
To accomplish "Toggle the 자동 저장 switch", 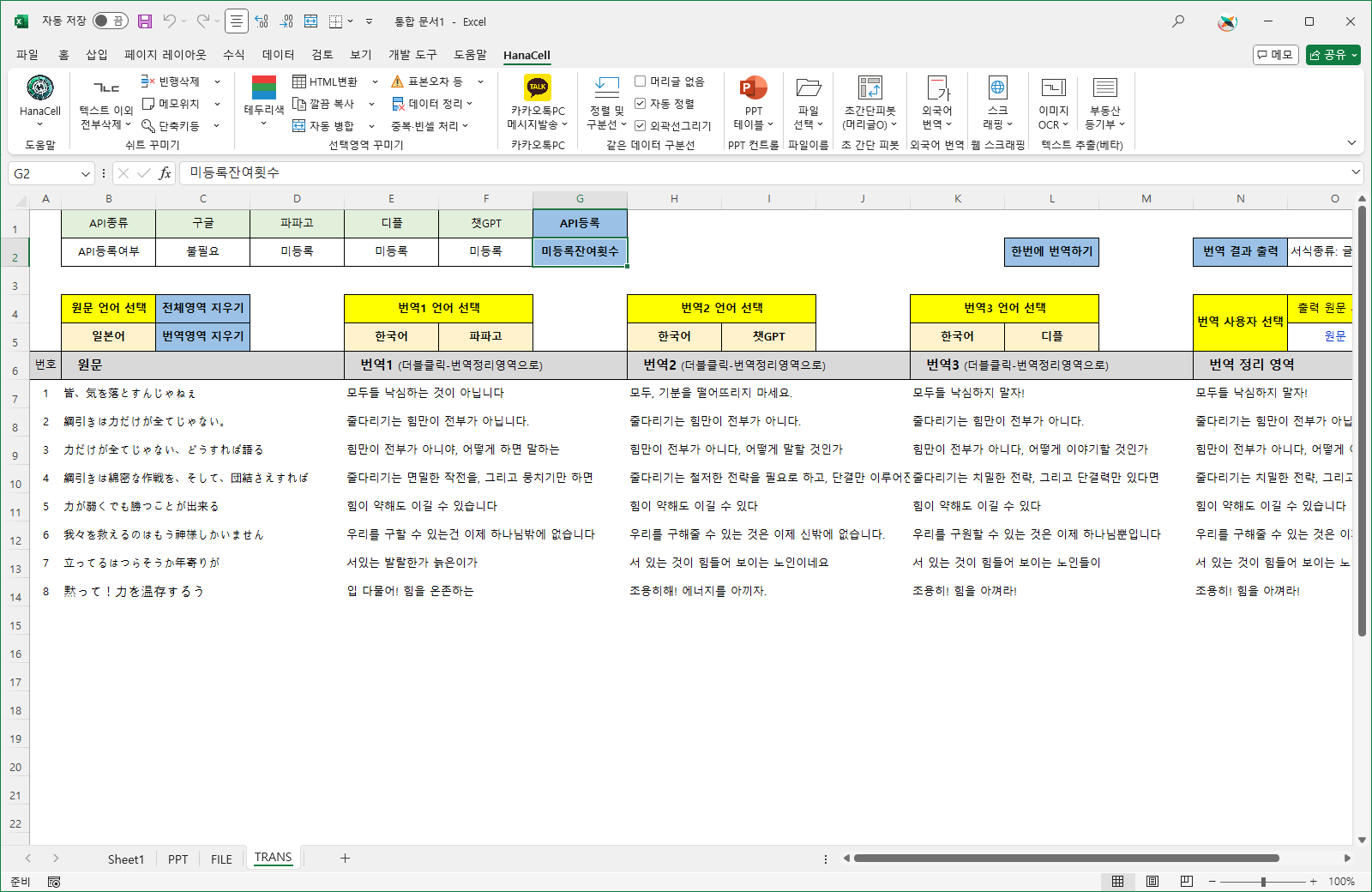I will pyautogui.click(x=111, y=21).
